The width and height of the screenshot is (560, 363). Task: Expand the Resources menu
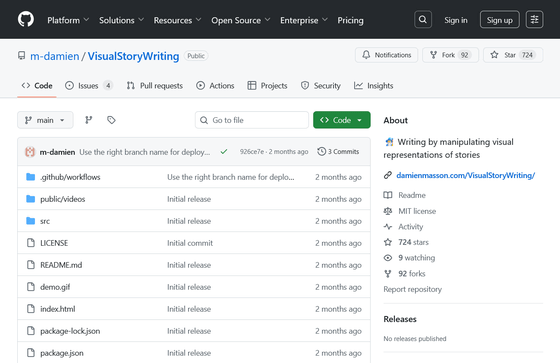(x=178, y=20)
